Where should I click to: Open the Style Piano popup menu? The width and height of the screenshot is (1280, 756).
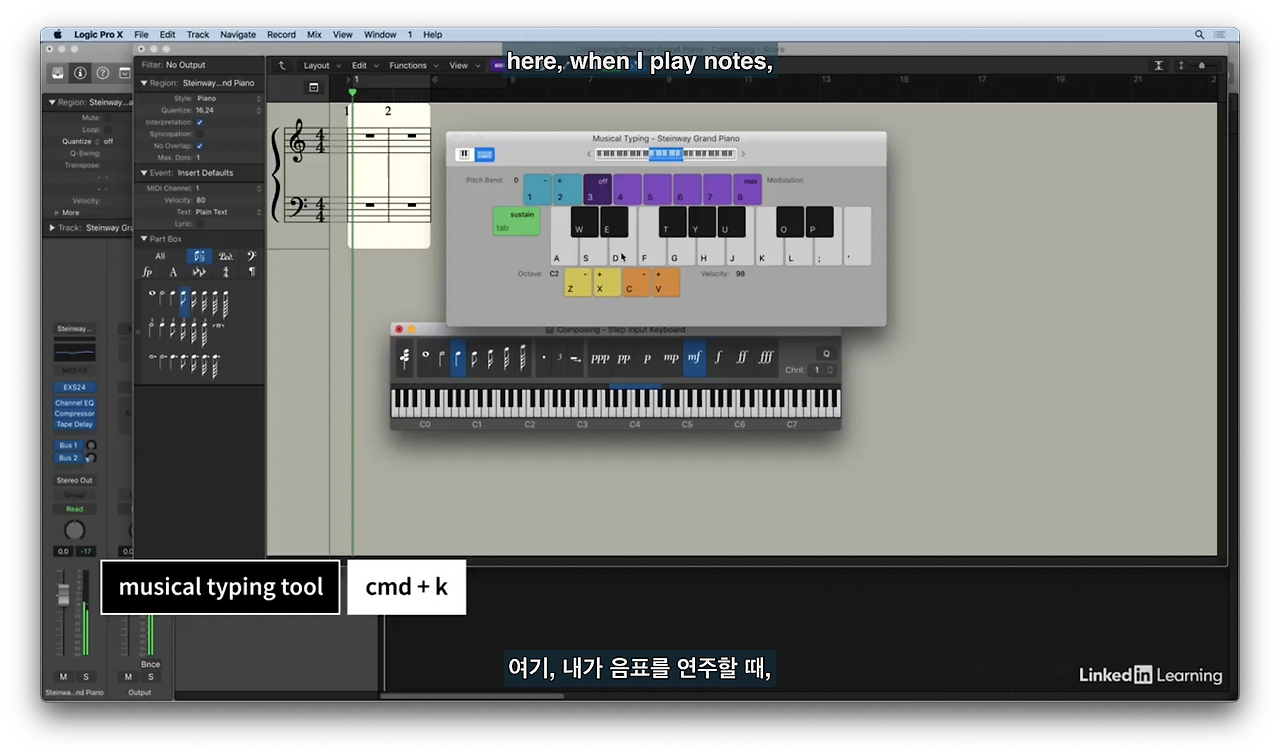[228, 98]
